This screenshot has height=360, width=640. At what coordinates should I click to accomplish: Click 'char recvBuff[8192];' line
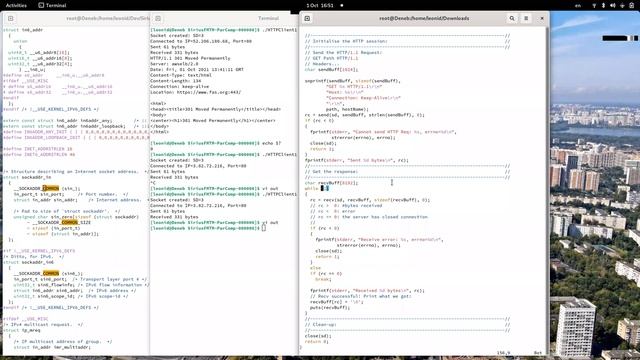pos(331,183)
